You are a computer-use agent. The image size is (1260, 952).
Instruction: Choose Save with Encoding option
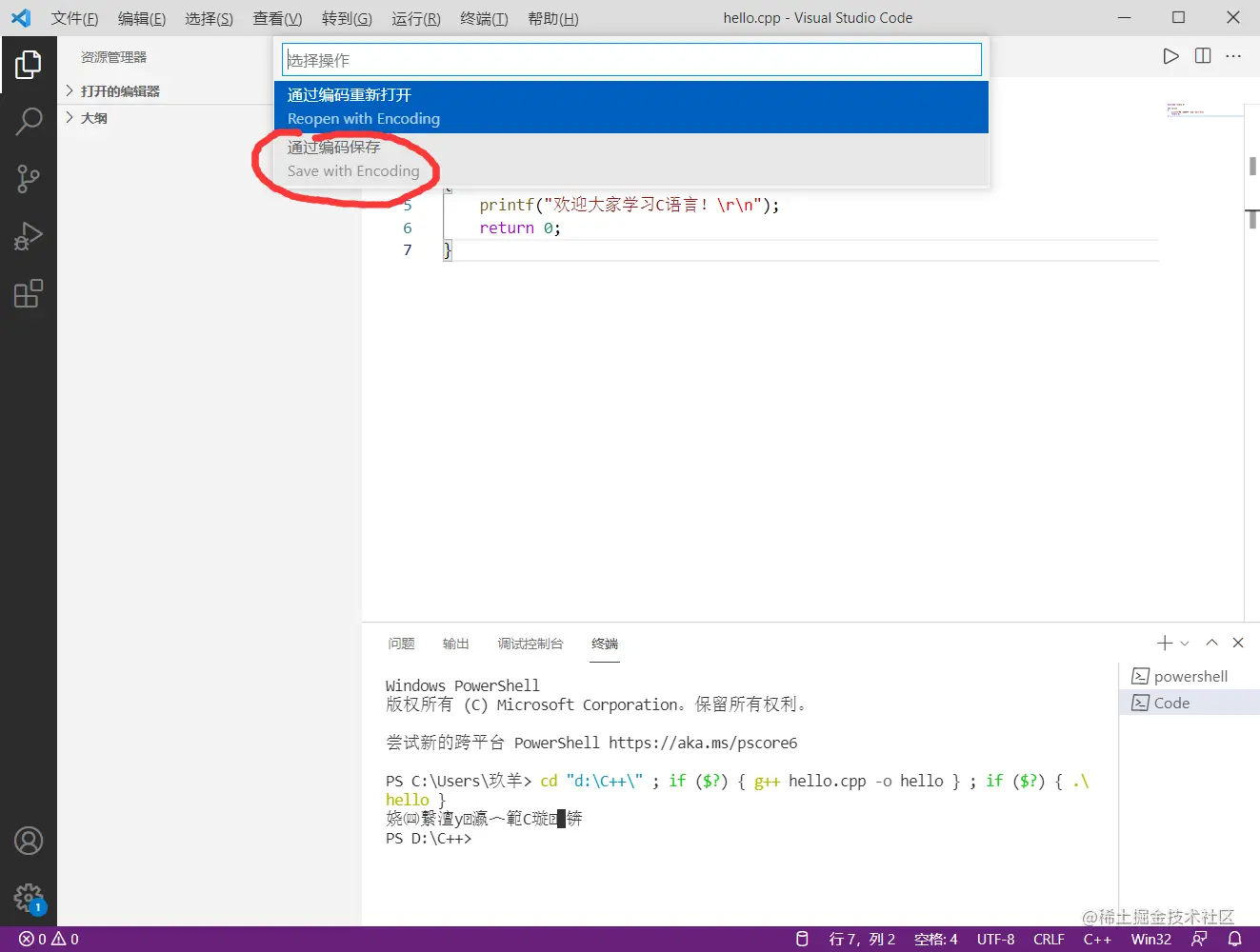631,159
